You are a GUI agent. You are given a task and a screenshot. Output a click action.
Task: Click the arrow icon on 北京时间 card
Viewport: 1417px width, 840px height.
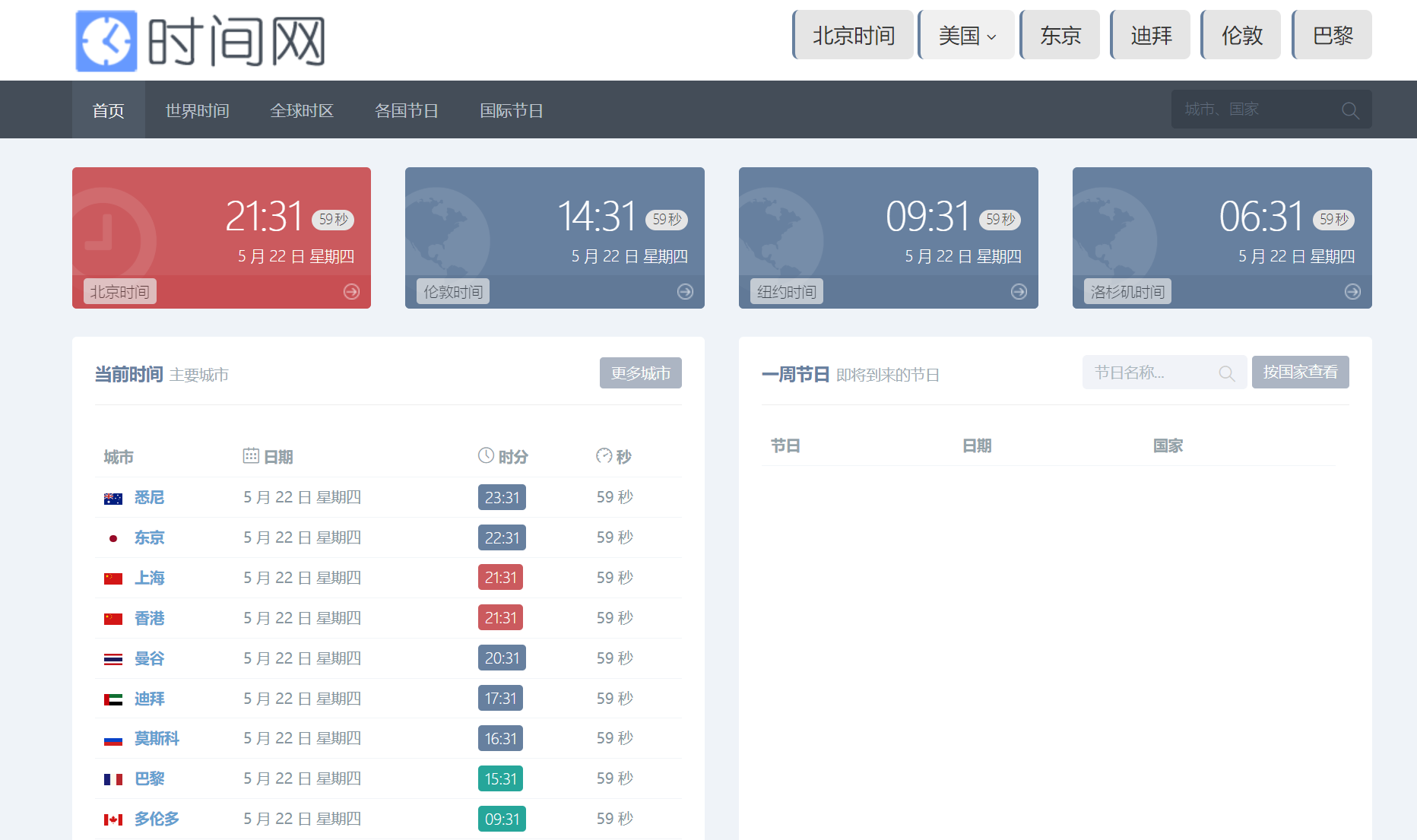(x=351, y=292)
